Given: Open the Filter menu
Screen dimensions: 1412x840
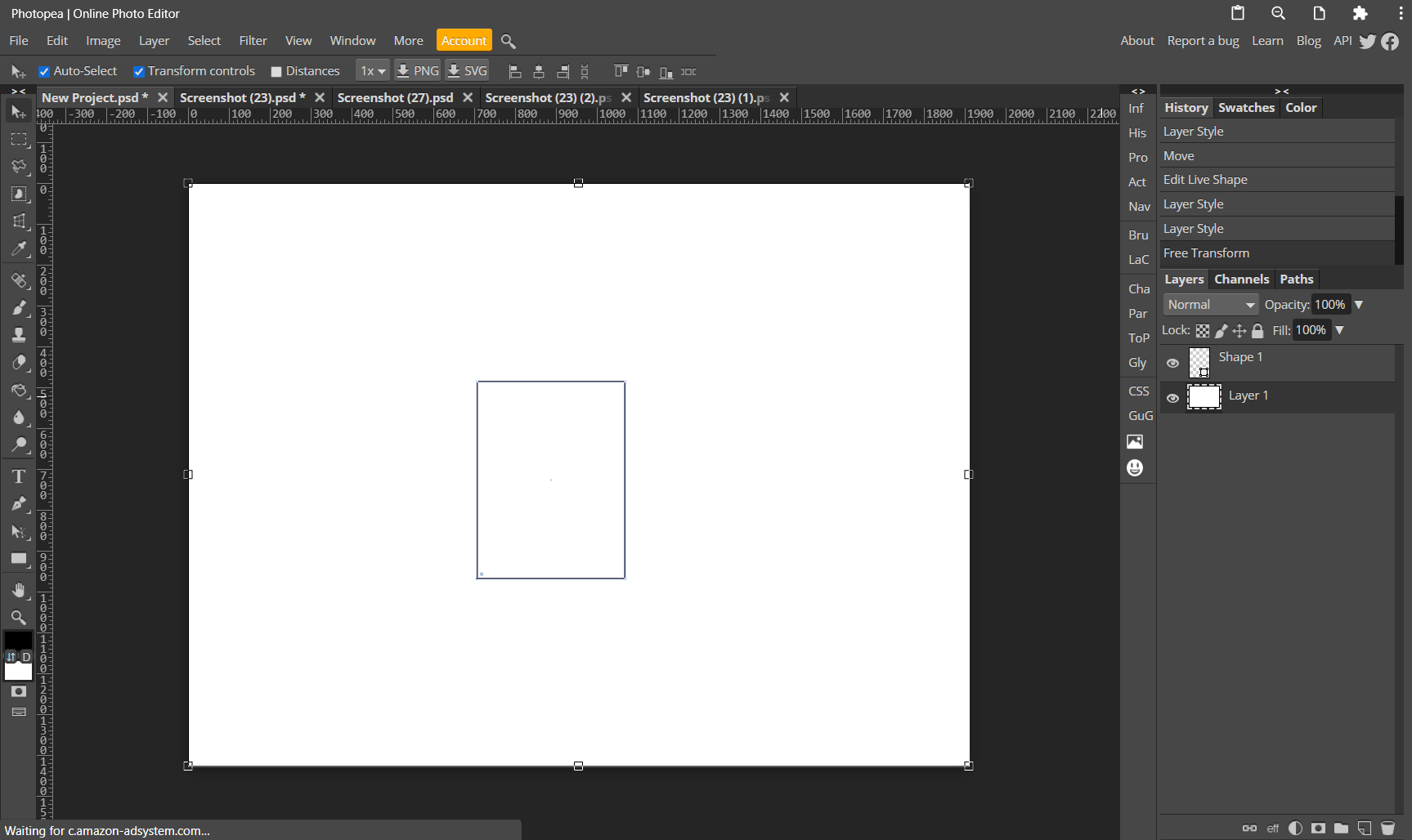Looking at the screenshot, I should [x=253, y=40].
